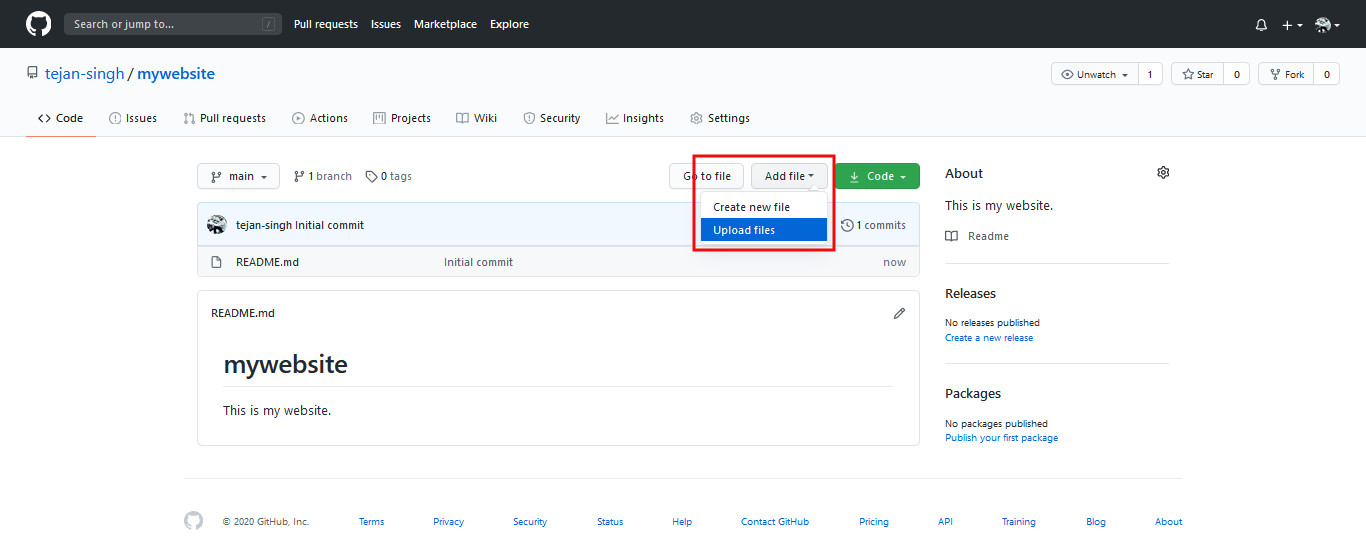Open footer API link

click(x=945, y=522)
